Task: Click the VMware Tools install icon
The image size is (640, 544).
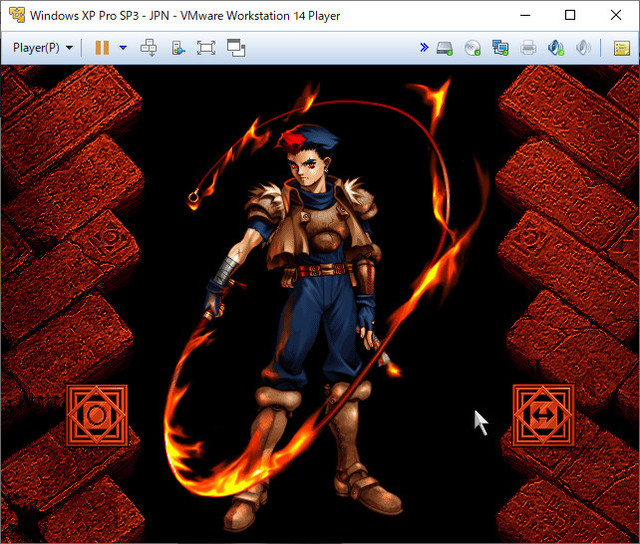Action: click(x=178, y=48)
